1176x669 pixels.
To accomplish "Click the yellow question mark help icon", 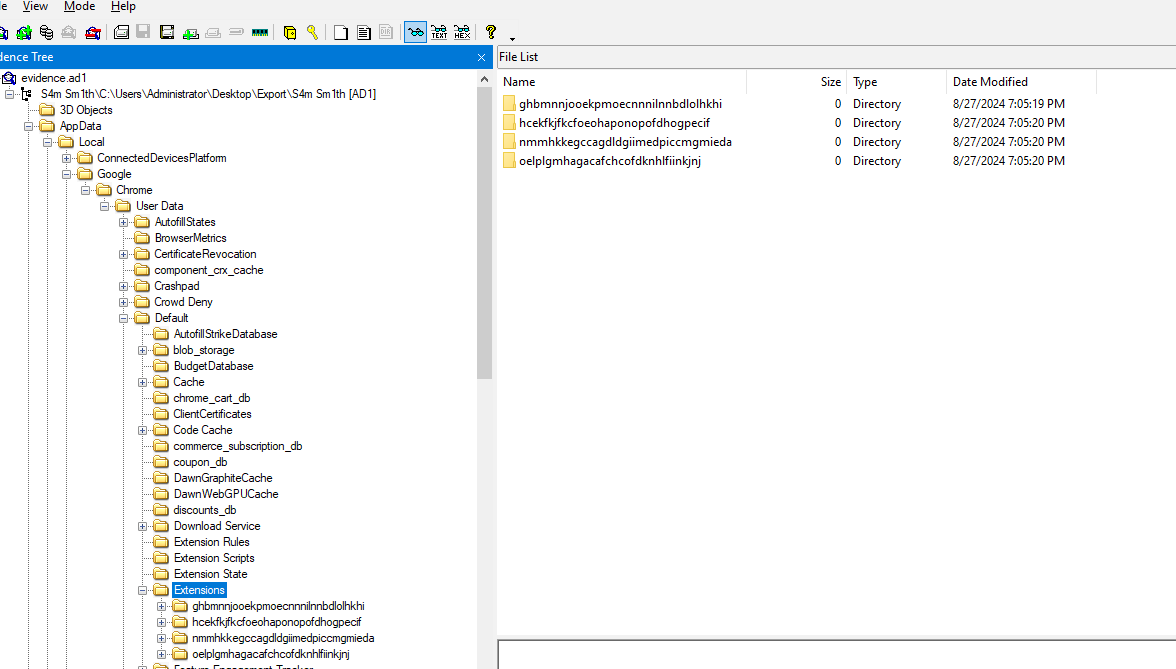I will click(x=490, y=32).
